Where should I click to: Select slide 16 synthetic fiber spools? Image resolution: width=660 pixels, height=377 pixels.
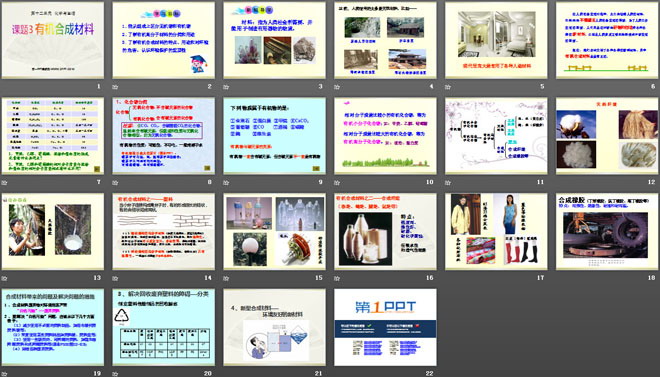385,231
